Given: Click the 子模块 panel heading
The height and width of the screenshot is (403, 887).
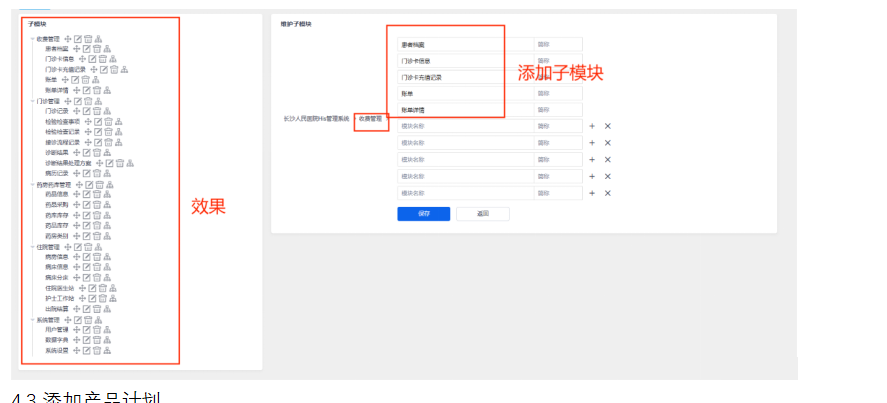Looking at the screenshot, I should (37, 24).
